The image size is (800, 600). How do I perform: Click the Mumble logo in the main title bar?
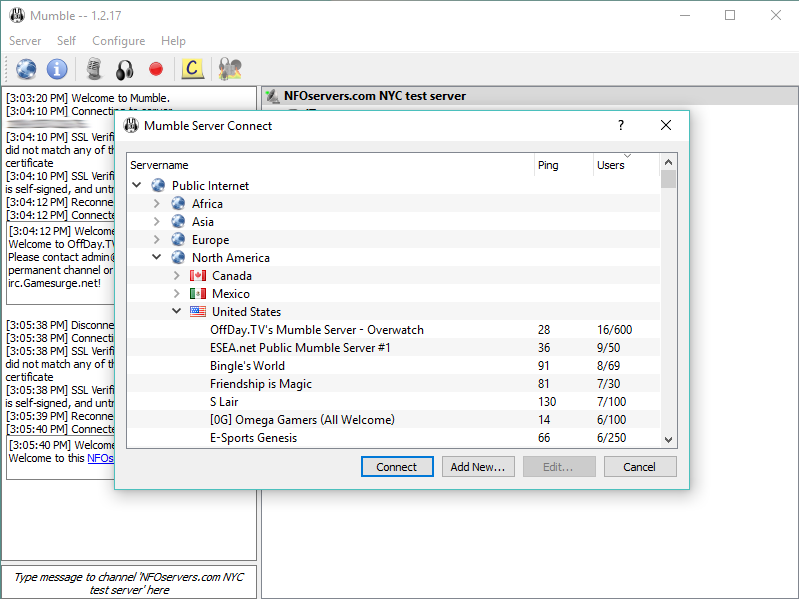click(17, 15)
